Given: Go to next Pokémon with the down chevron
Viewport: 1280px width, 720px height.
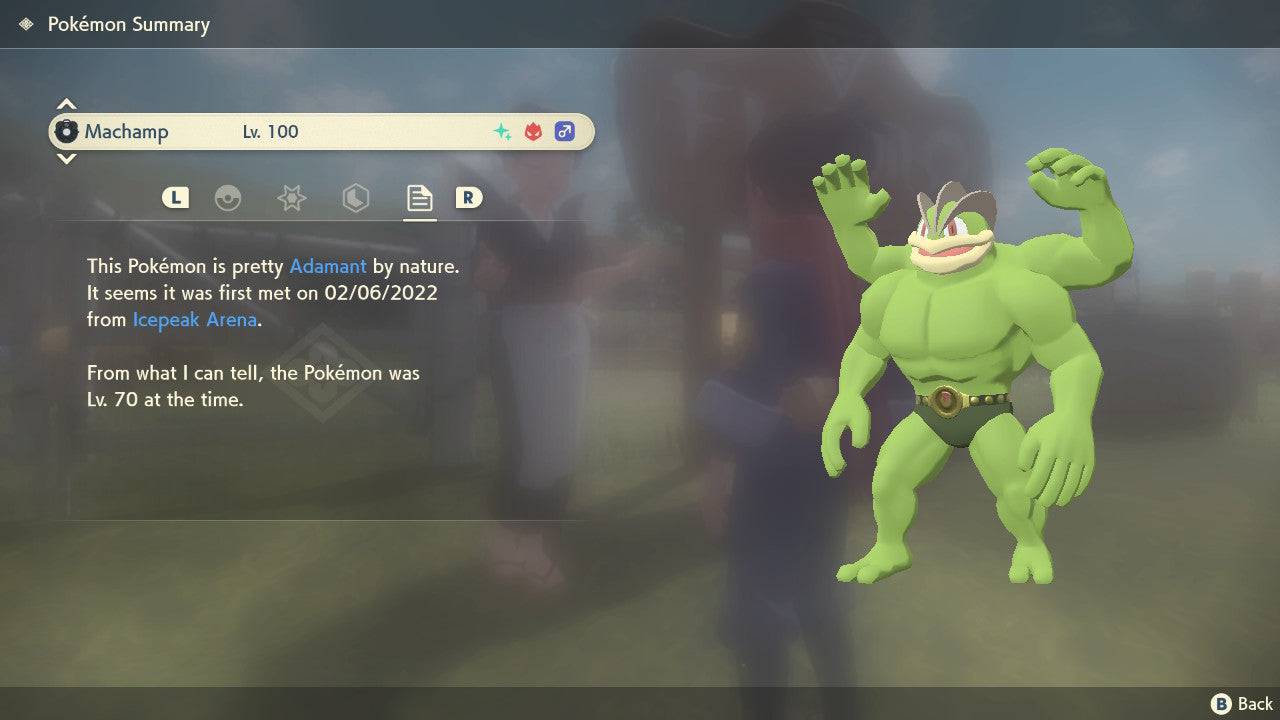Looking at the screenshot, I should click(66, 158).
